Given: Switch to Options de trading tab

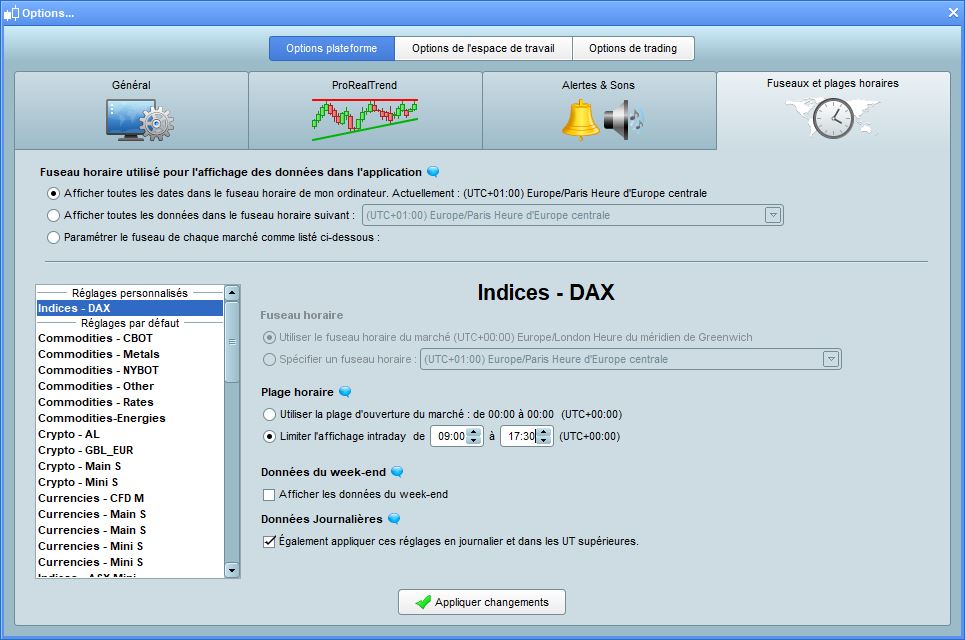Looking at the screenshot, I should (633, 49).
